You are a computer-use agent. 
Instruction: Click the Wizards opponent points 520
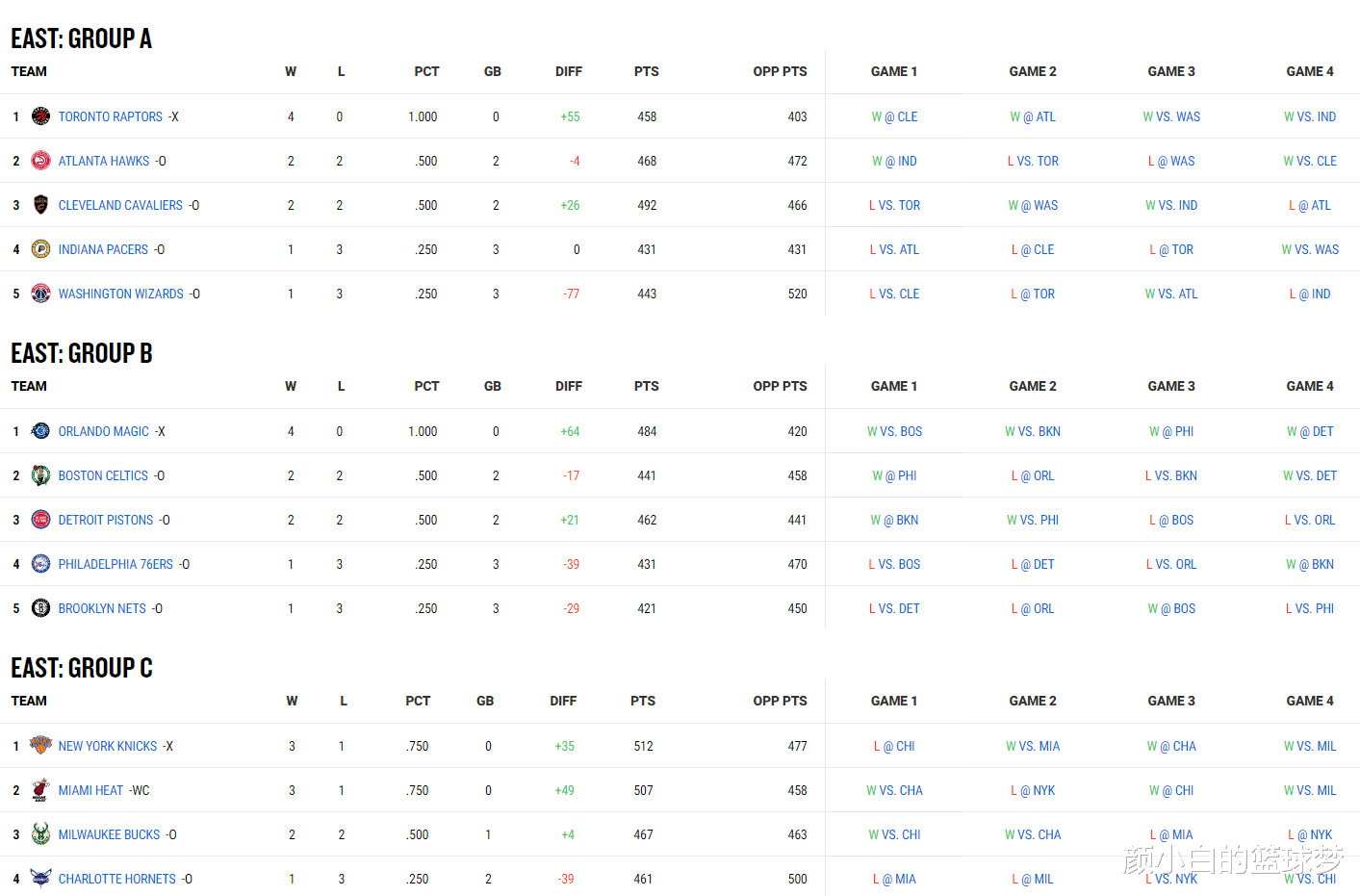coord(798,294)
